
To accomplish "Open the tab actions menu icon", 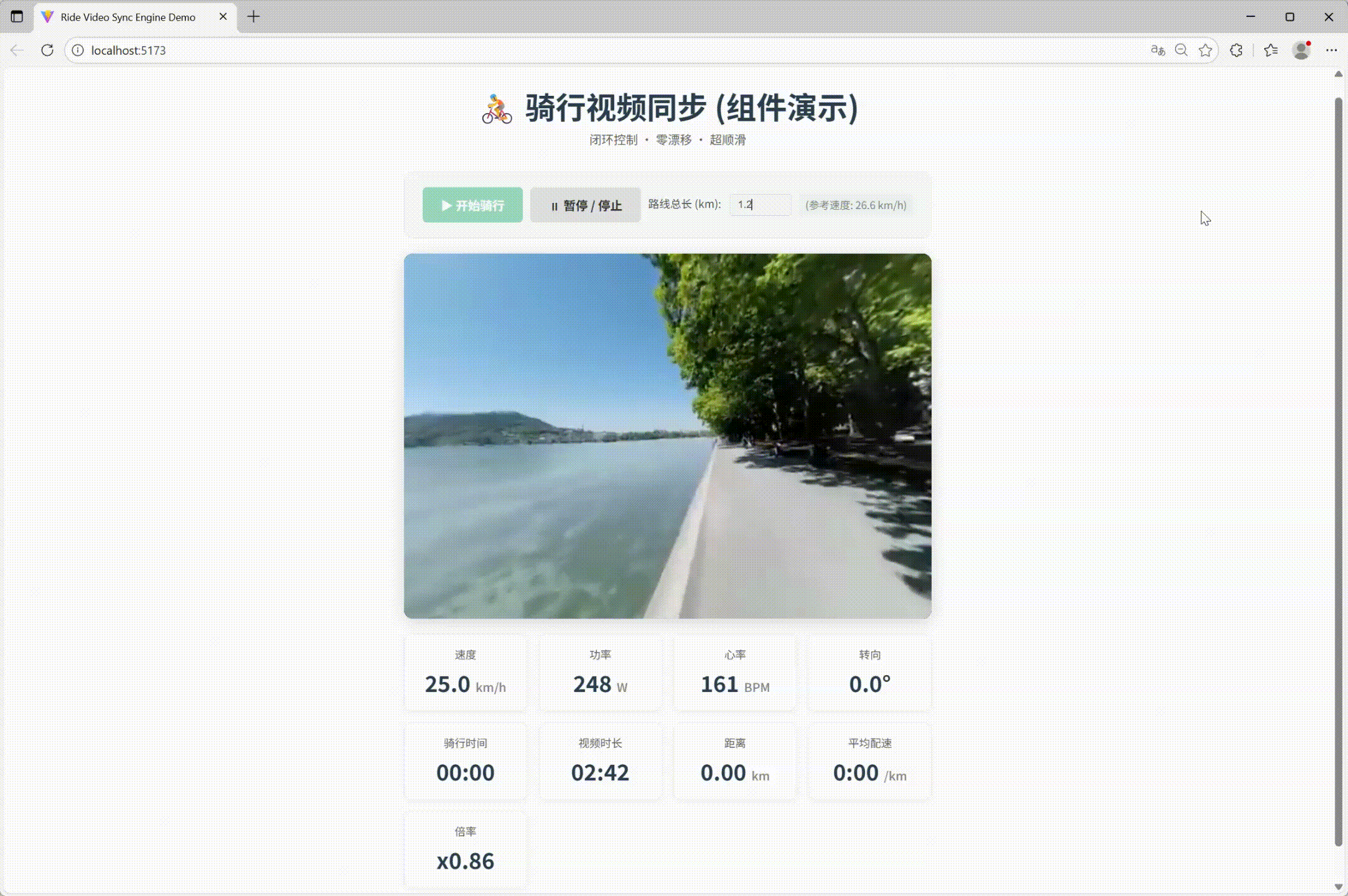I will coord(17,17).
